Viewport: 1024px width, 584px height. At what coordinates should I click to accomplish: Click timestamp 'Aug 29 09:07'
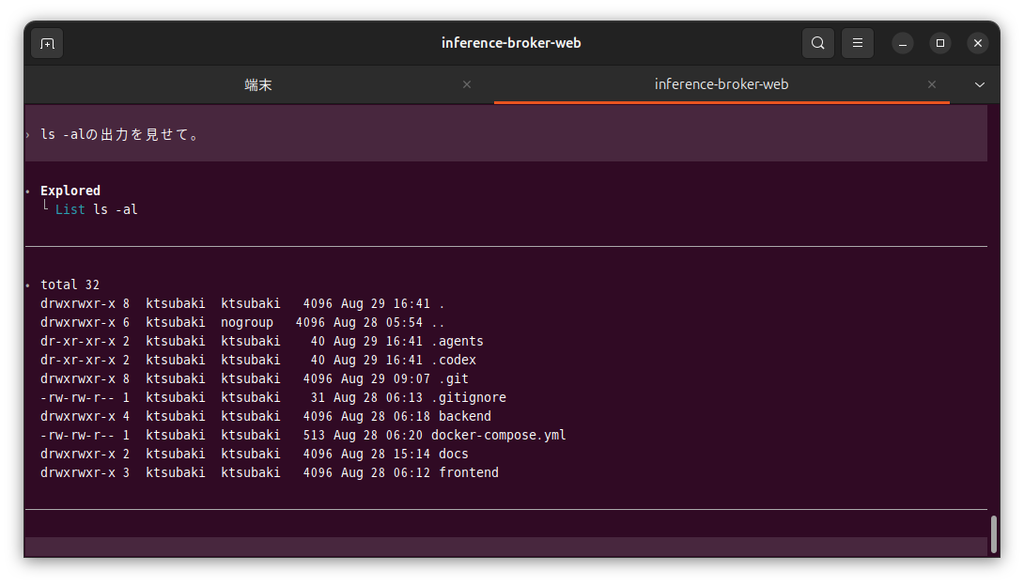click(x=385, y=379)
